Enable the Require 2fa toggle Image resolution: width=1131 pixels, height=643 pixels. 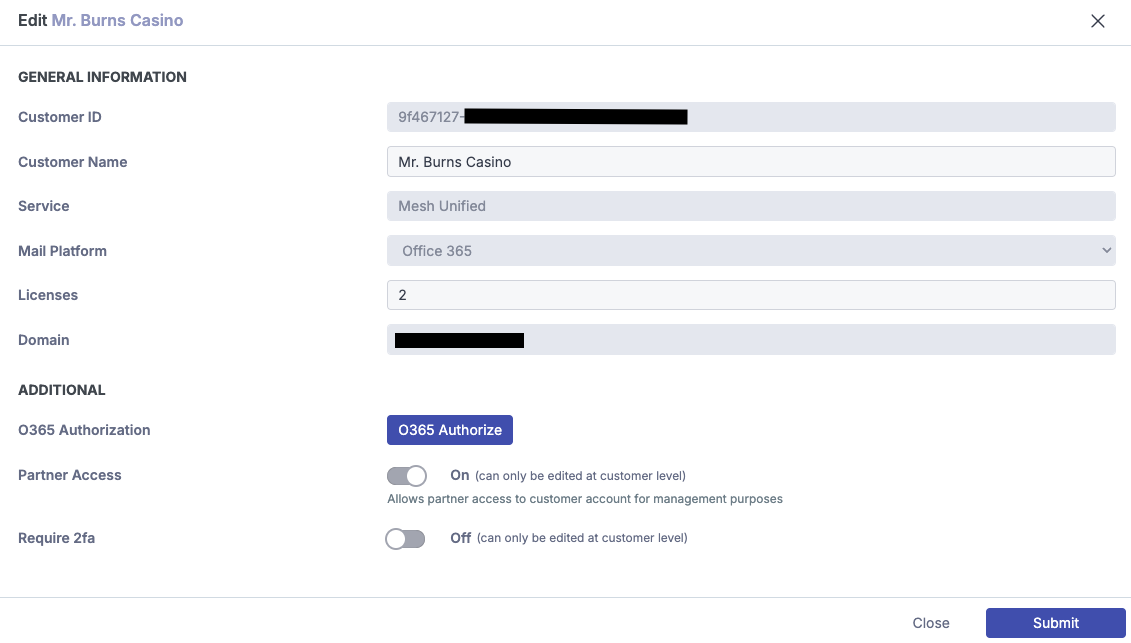(x=405, y=538)
